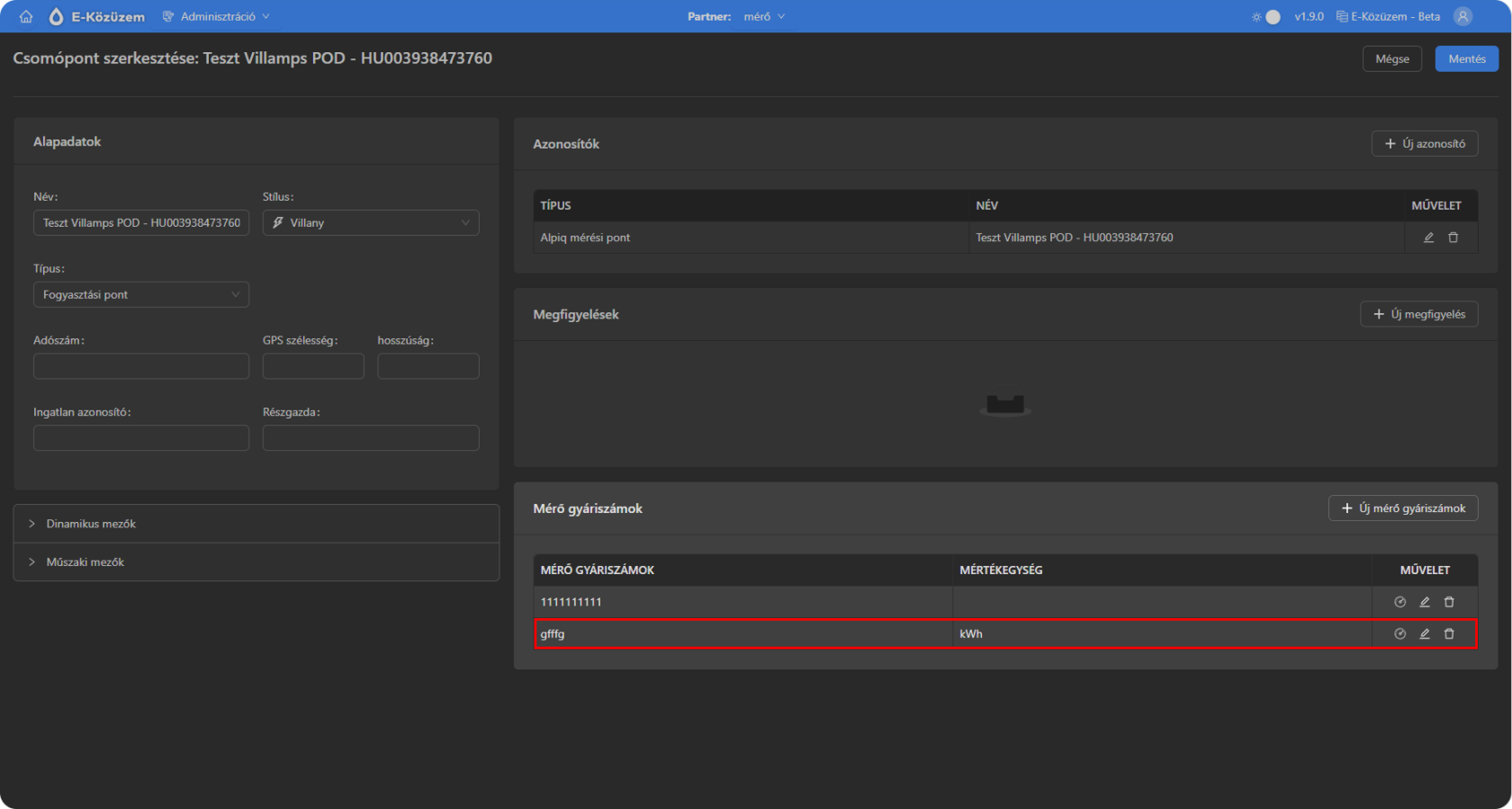This screenshot has width=1512, height=809.
Task: Delete meter serial 1111111111
Action: [x=1449, y=602]
